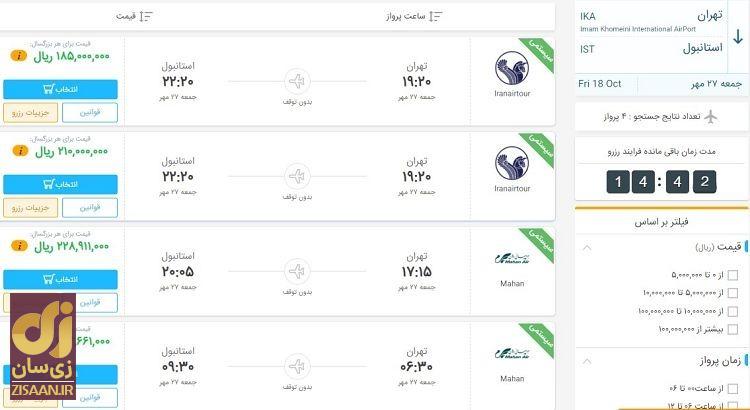The image size is (750, 410).
Task: Click the info icon beside 228,911,000 price
Action: pyautogui.click(x=18, y=245)
